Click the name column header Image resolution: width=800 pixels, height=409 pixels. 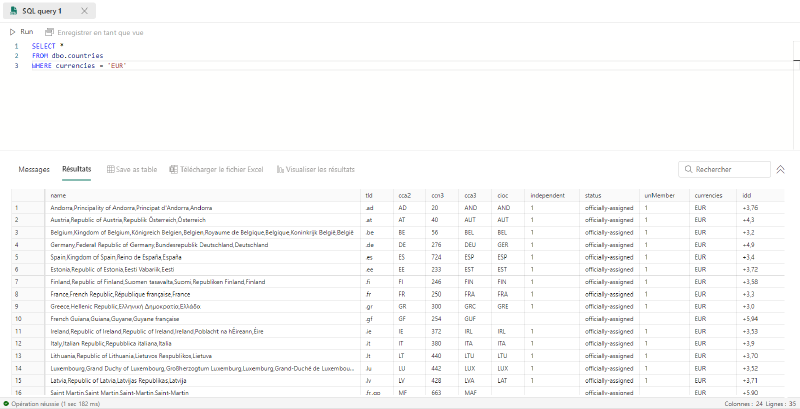coord(204,195)
